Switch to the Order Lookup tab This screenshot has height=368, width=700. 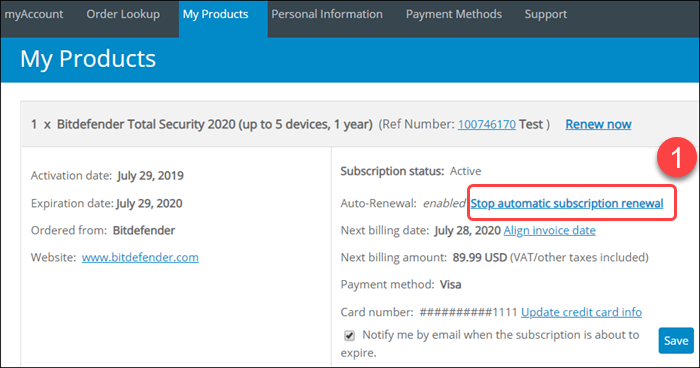coord(123,14)
